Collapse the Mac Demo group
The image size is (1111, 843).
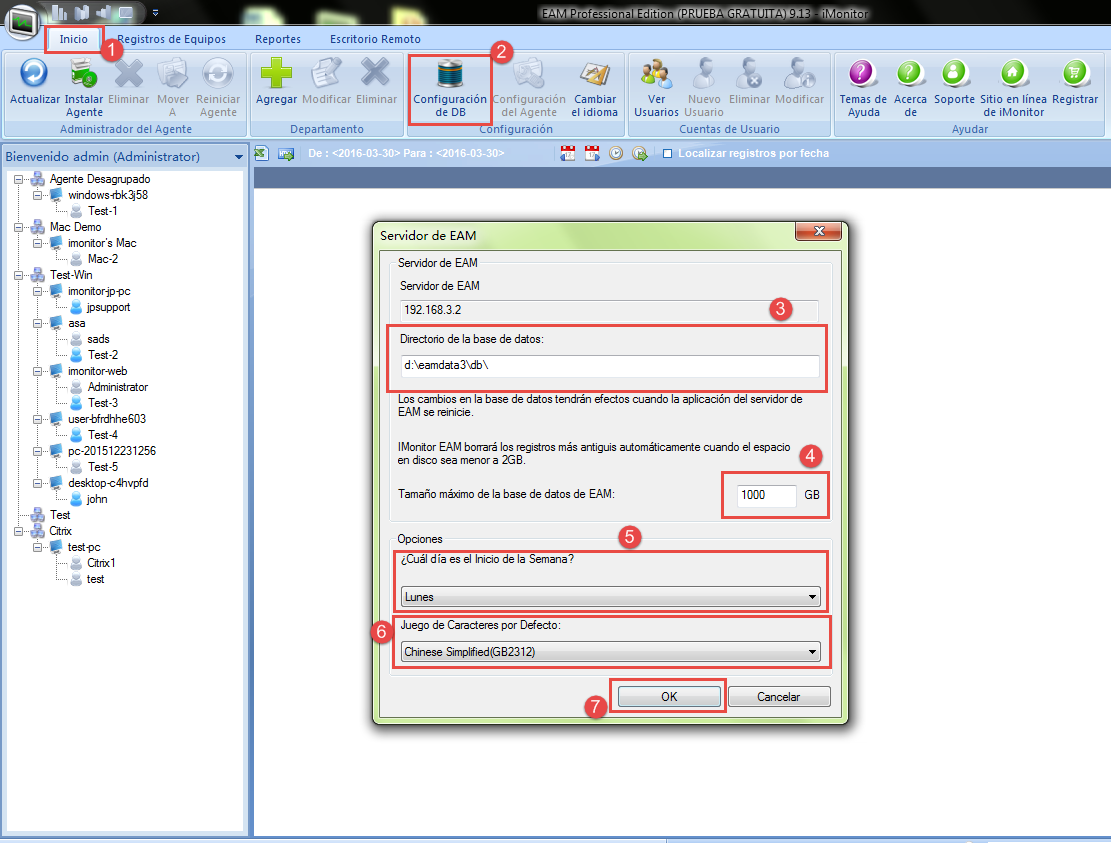point(19,227)
